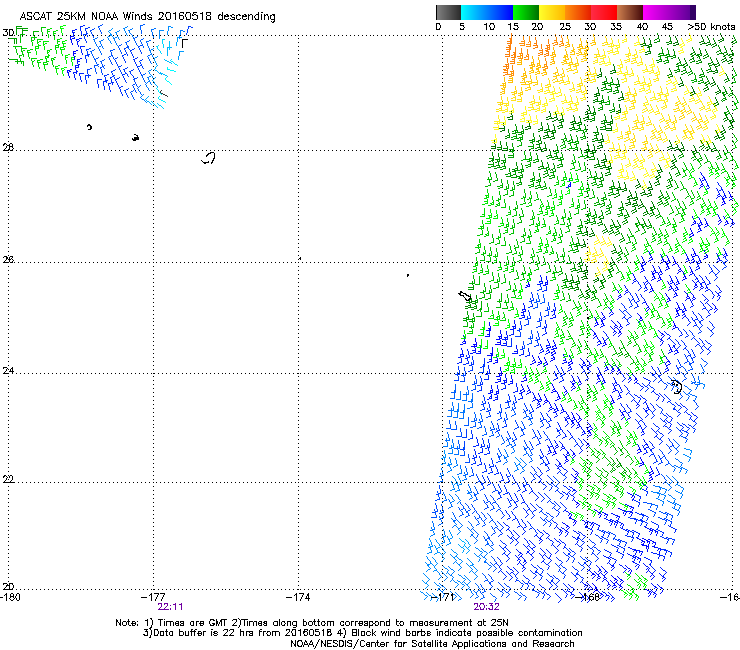Select the red 30-35 knots legend swatch
The width and height of the screenshot is (740, 650).
[x=604, y=12]
